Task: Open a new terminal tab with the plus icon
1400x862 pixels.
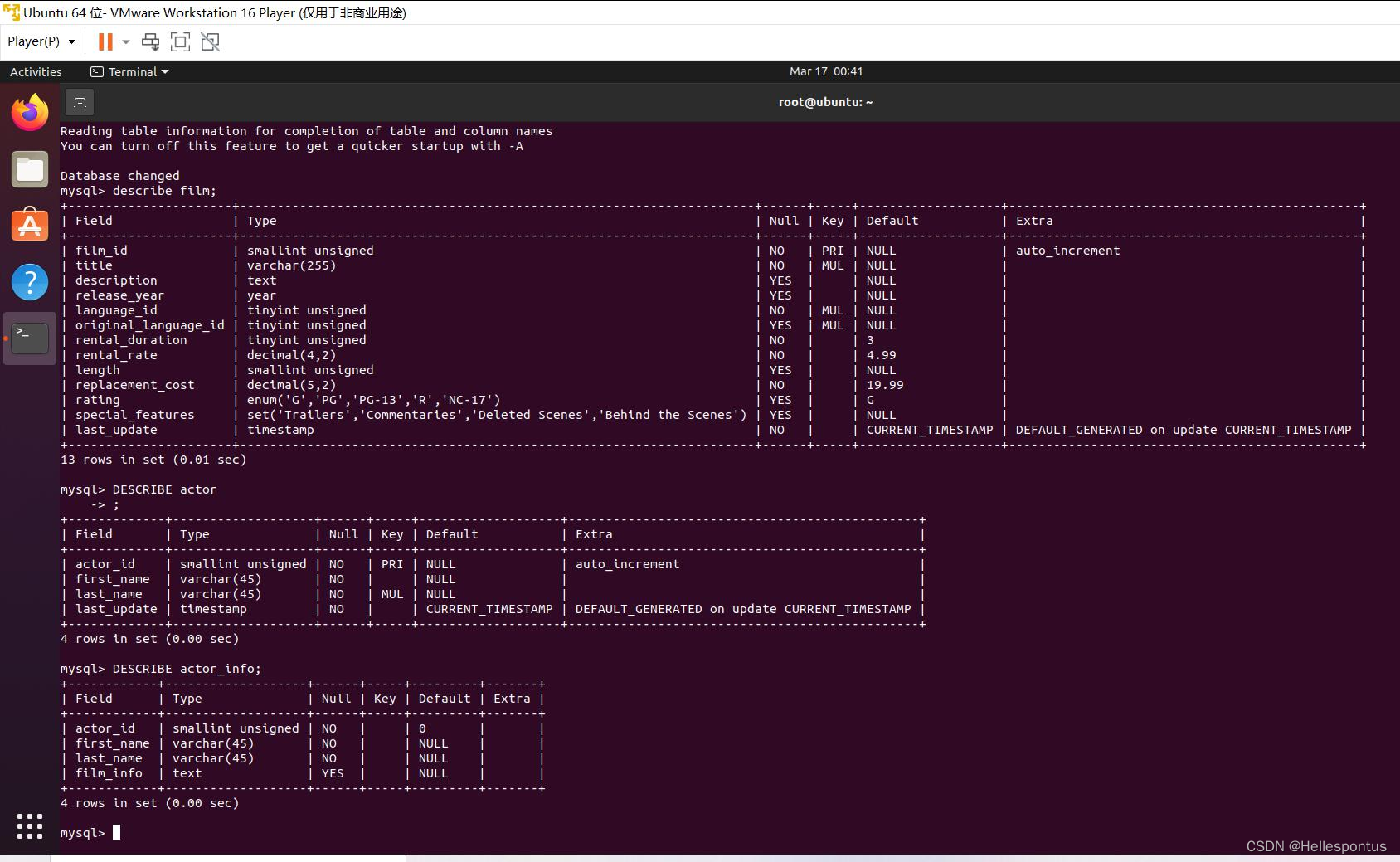Action: [x=79, y=102]
